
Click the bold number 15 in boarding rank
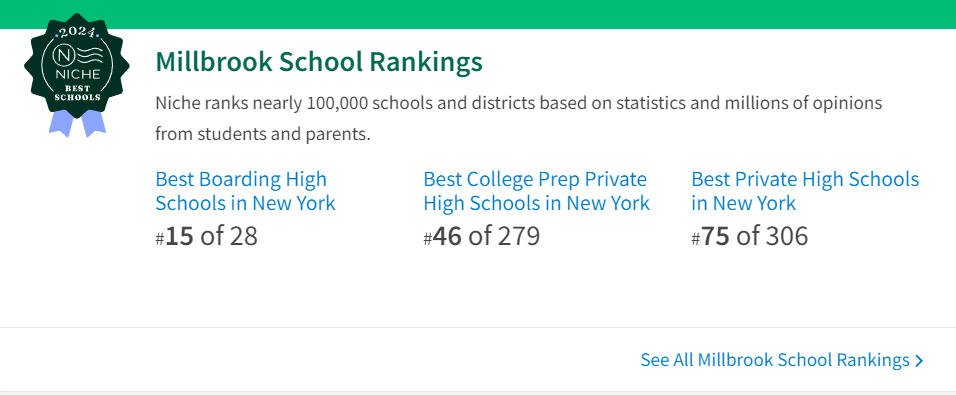179,237
